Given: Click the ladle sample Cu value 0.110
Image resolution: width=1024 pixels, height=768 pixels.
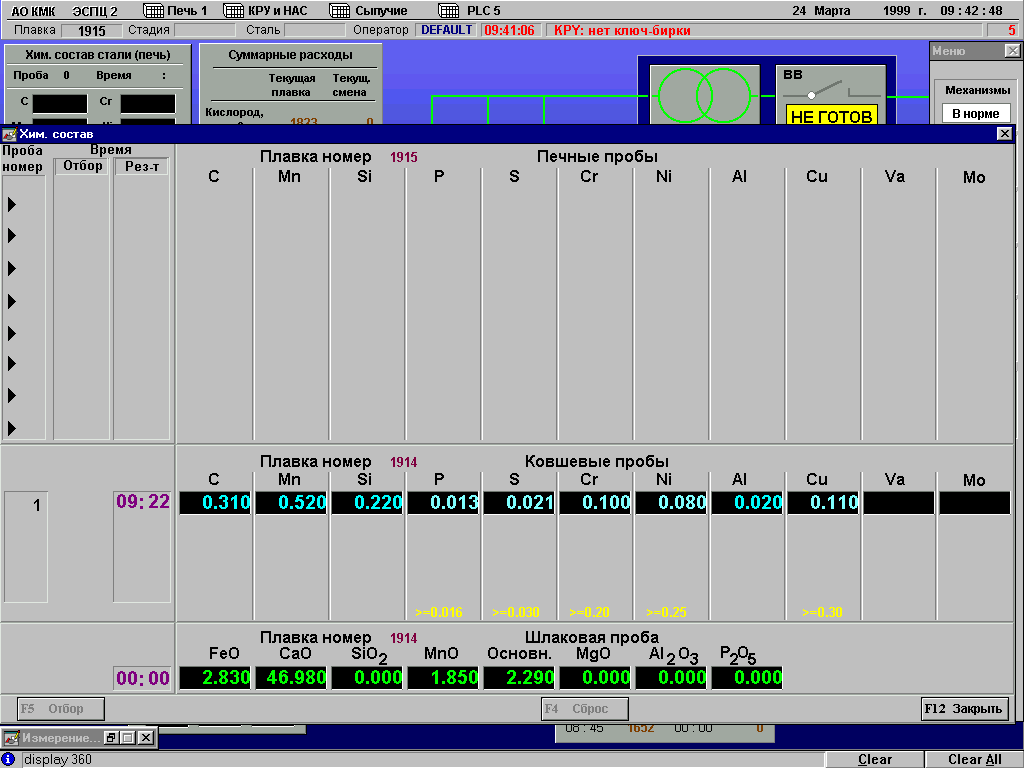Looking at the screenshot, I should (x=823, y=503).
